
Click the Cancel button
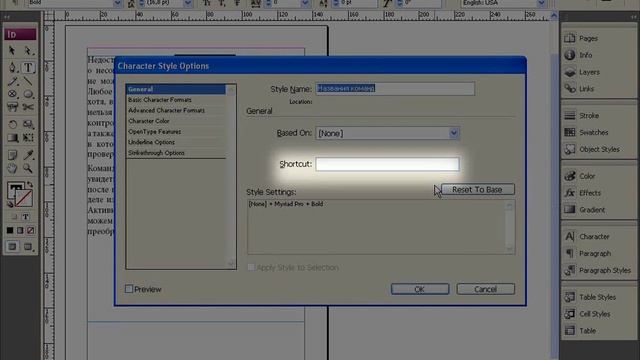tap(486, 289)
